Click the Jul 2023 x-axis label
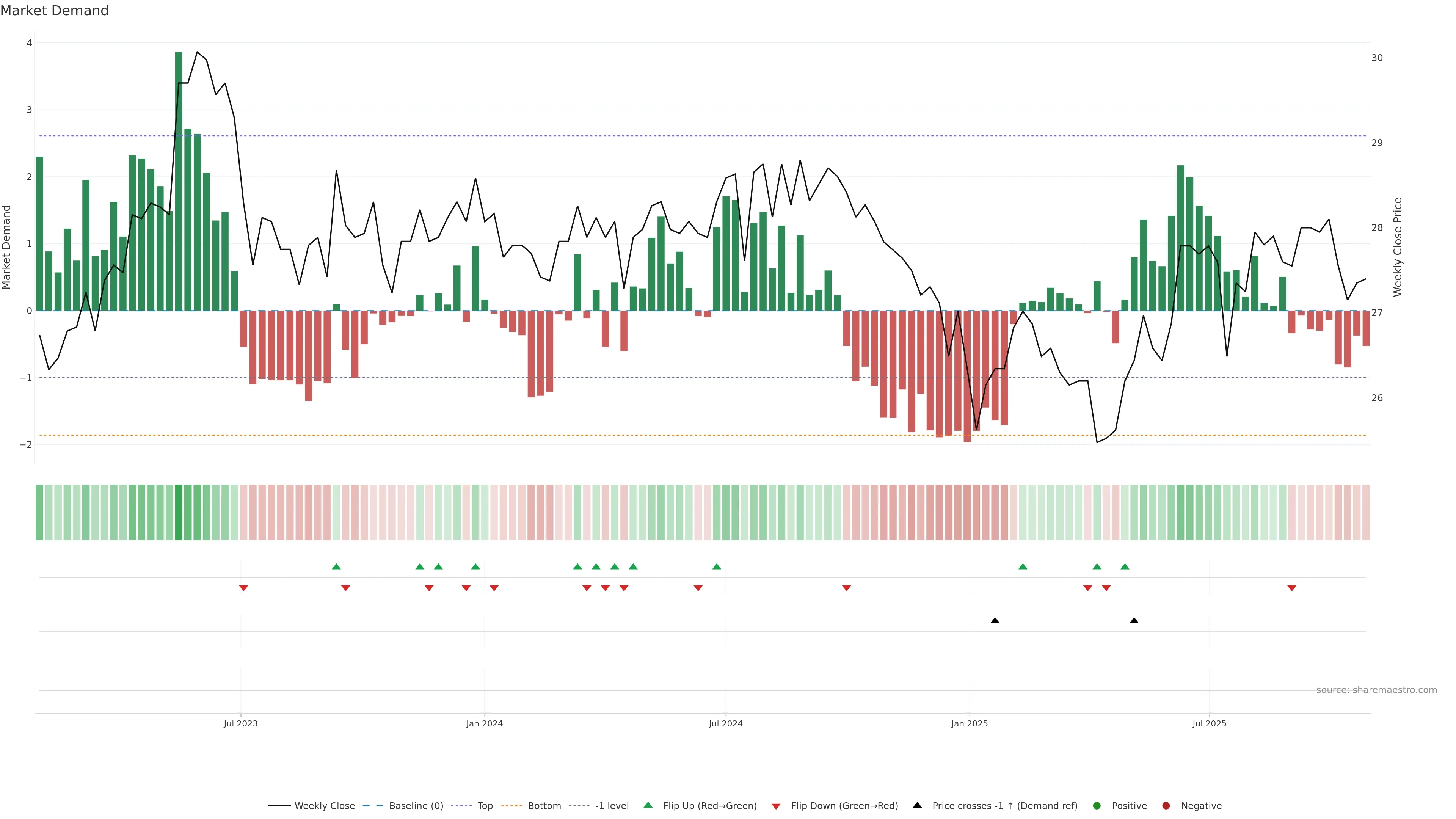 (x=240, y=723)
